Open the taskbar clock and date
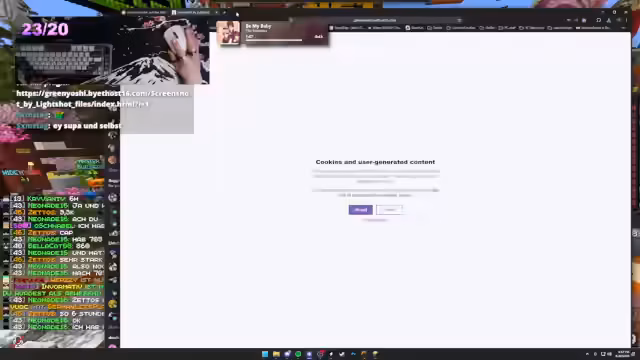 (x=623, y=354)
